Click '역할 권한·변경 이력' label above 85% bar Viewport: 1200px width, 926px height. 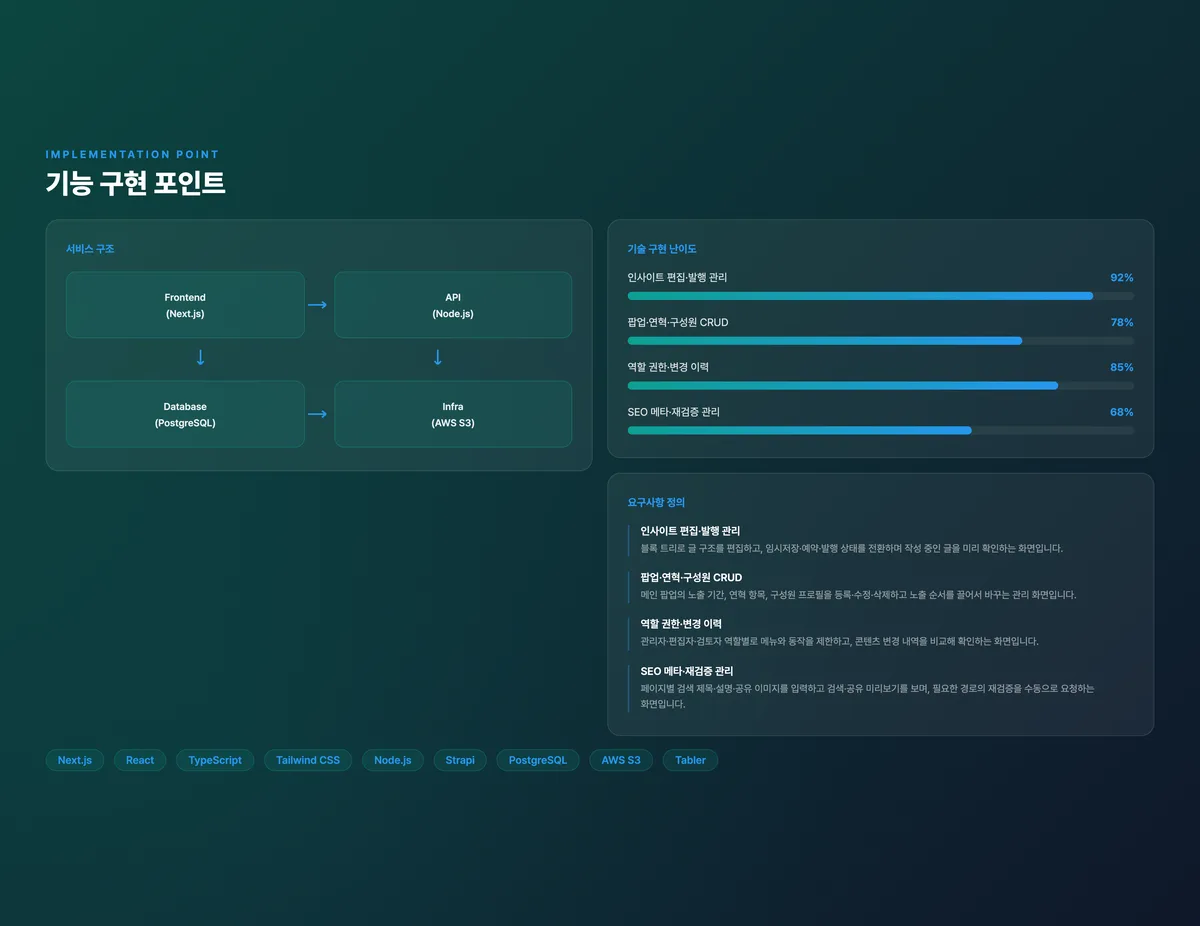[x=668, y=367]
